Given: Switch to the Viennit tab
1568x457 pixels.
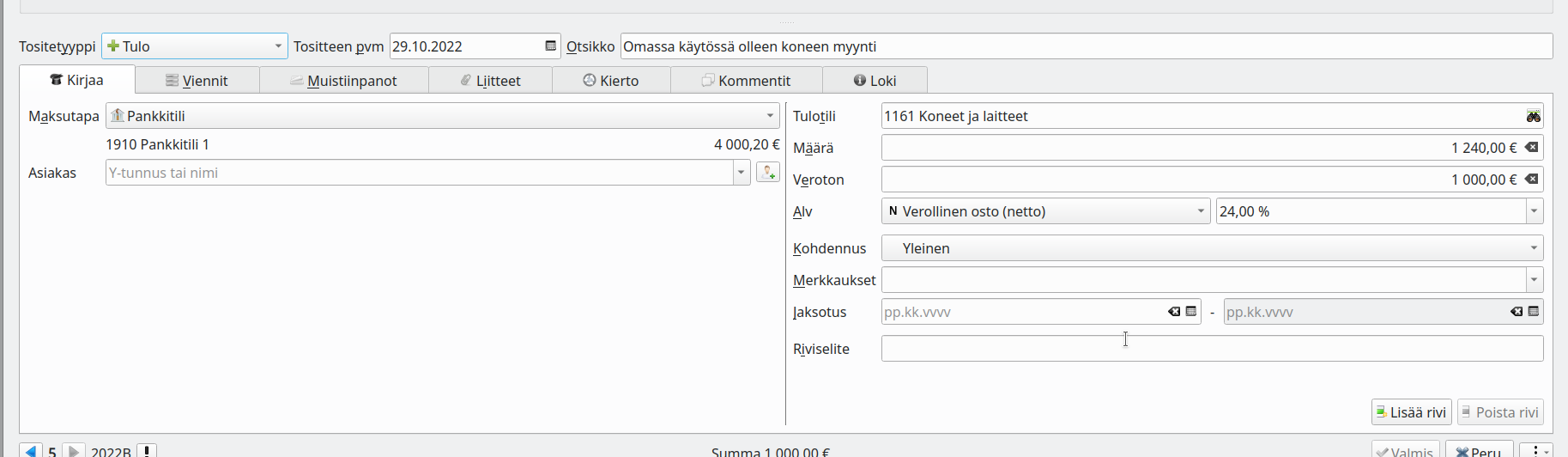Looking at the screenshot, I should (x=197, y=80).
